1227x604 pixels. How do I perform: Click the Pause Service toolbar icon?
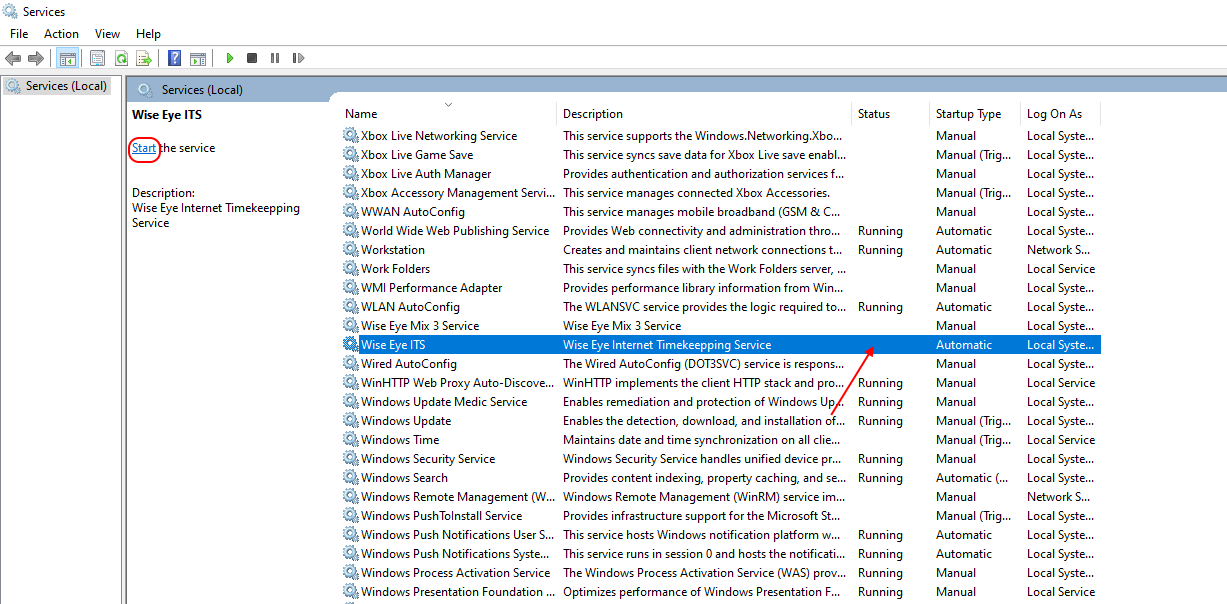[x=275, y=59]
